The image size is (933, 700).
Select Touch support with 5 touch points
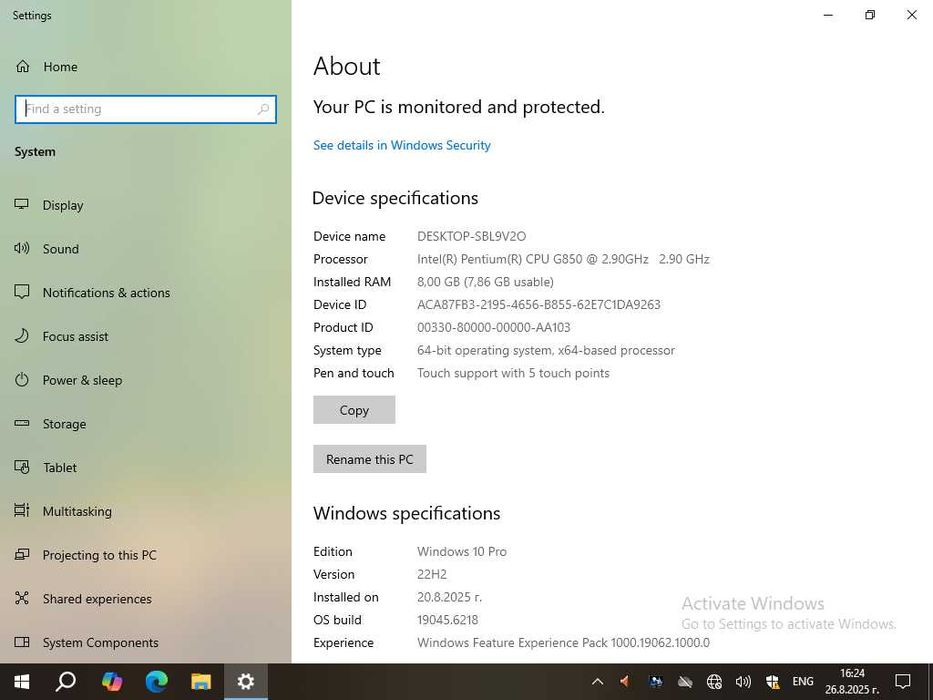(513, 373)
